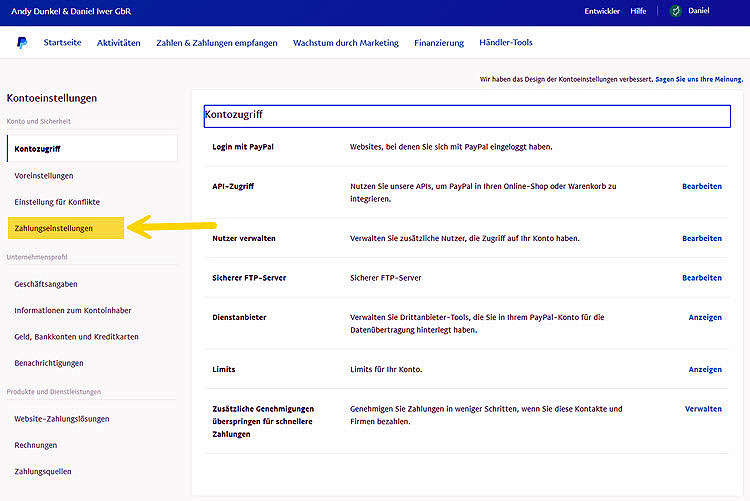Click Bearbeiten for Sicherer FTP-Server

point(702,278)
